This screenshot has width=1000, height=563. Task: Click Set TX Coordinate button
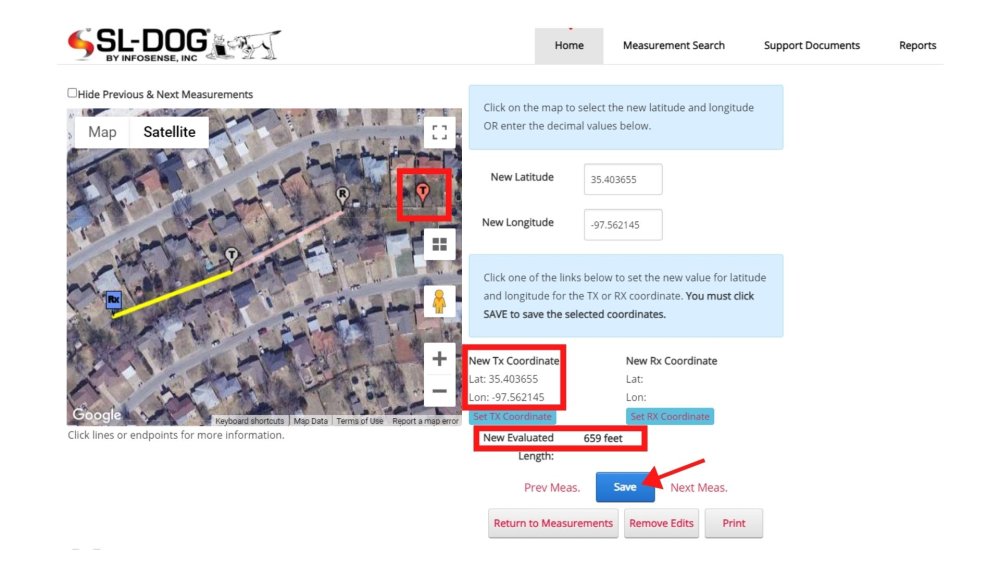(x=512, y=416)
